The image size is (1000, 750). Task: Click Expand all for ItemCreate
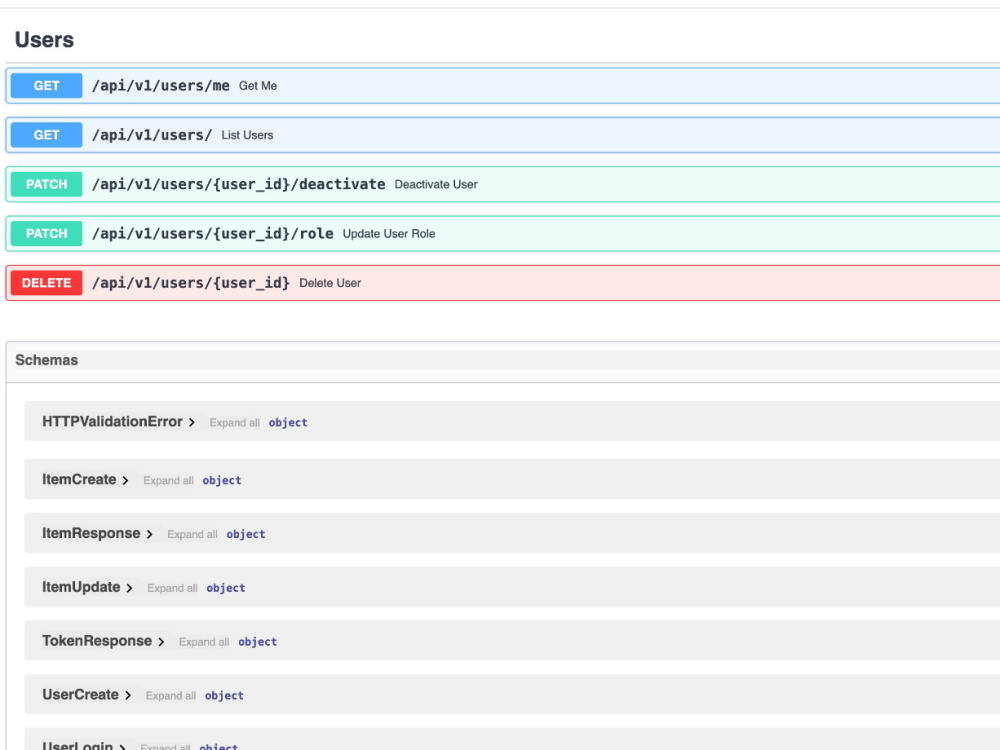coord(168,480)
